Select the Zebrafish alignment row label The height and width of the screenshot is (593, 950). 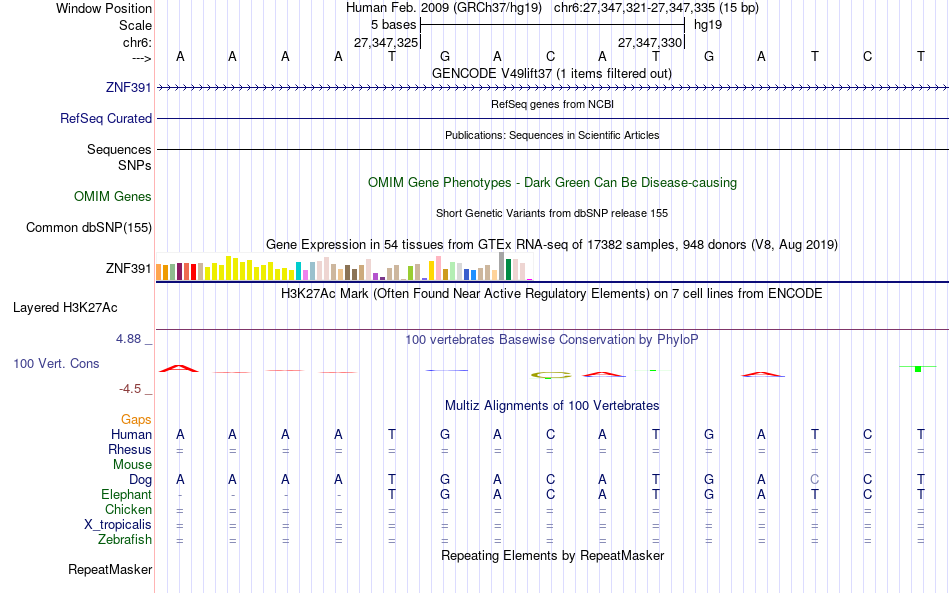point(125,539)
